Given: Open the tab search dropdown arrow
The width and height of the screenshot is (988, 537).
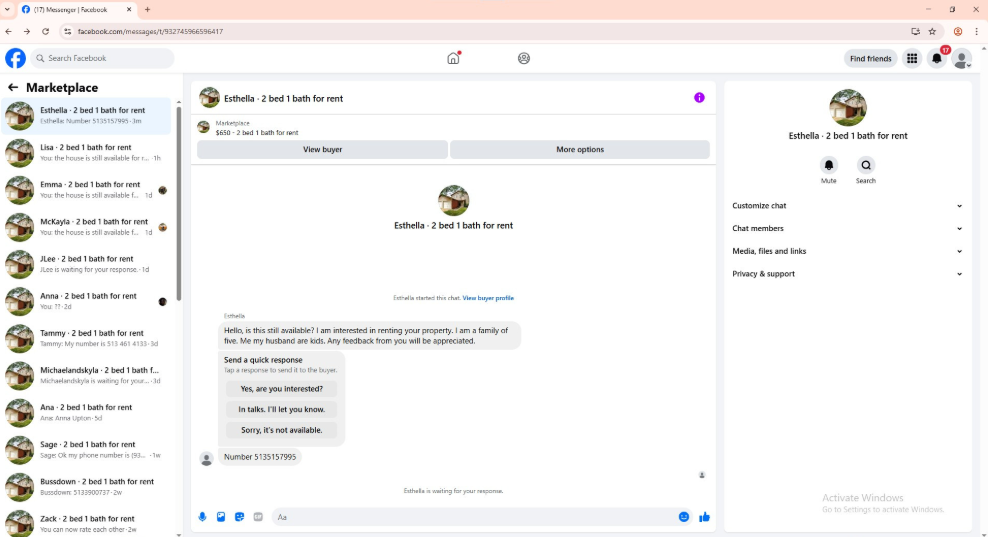Looking at the screenshot, I should point(7,9).
